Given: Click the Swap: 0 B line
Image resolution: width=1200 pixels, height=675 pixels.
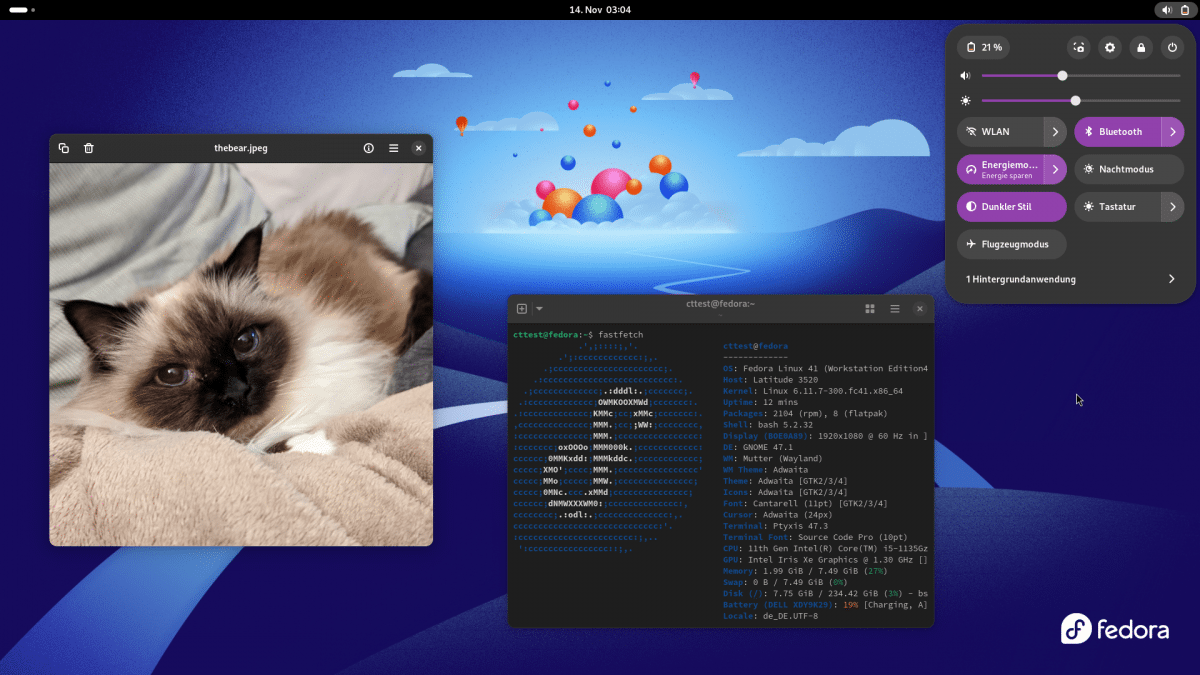Looking at the screenshot, I should point(785,582).
